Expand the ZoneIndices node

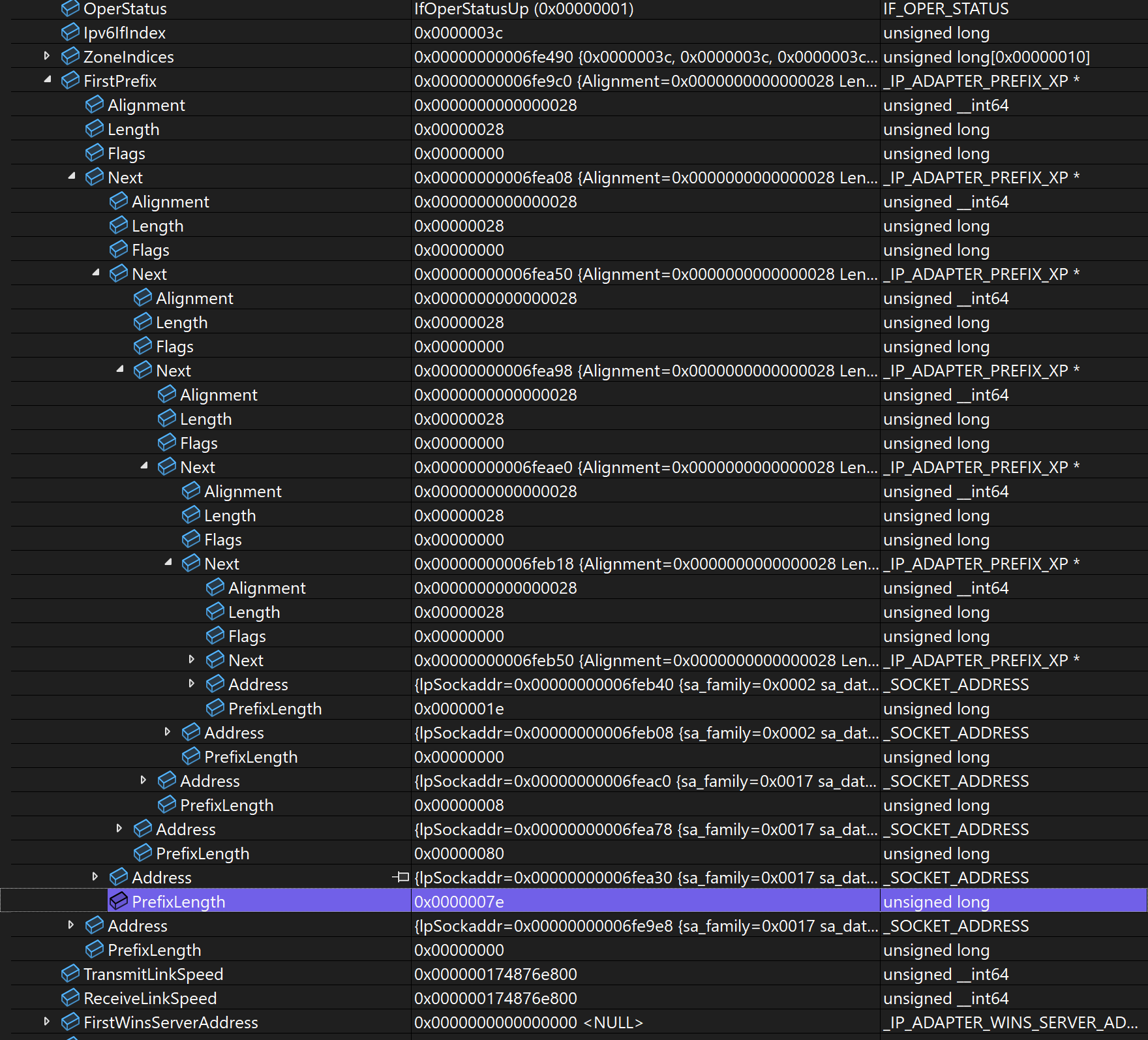(x=46, y=56)
